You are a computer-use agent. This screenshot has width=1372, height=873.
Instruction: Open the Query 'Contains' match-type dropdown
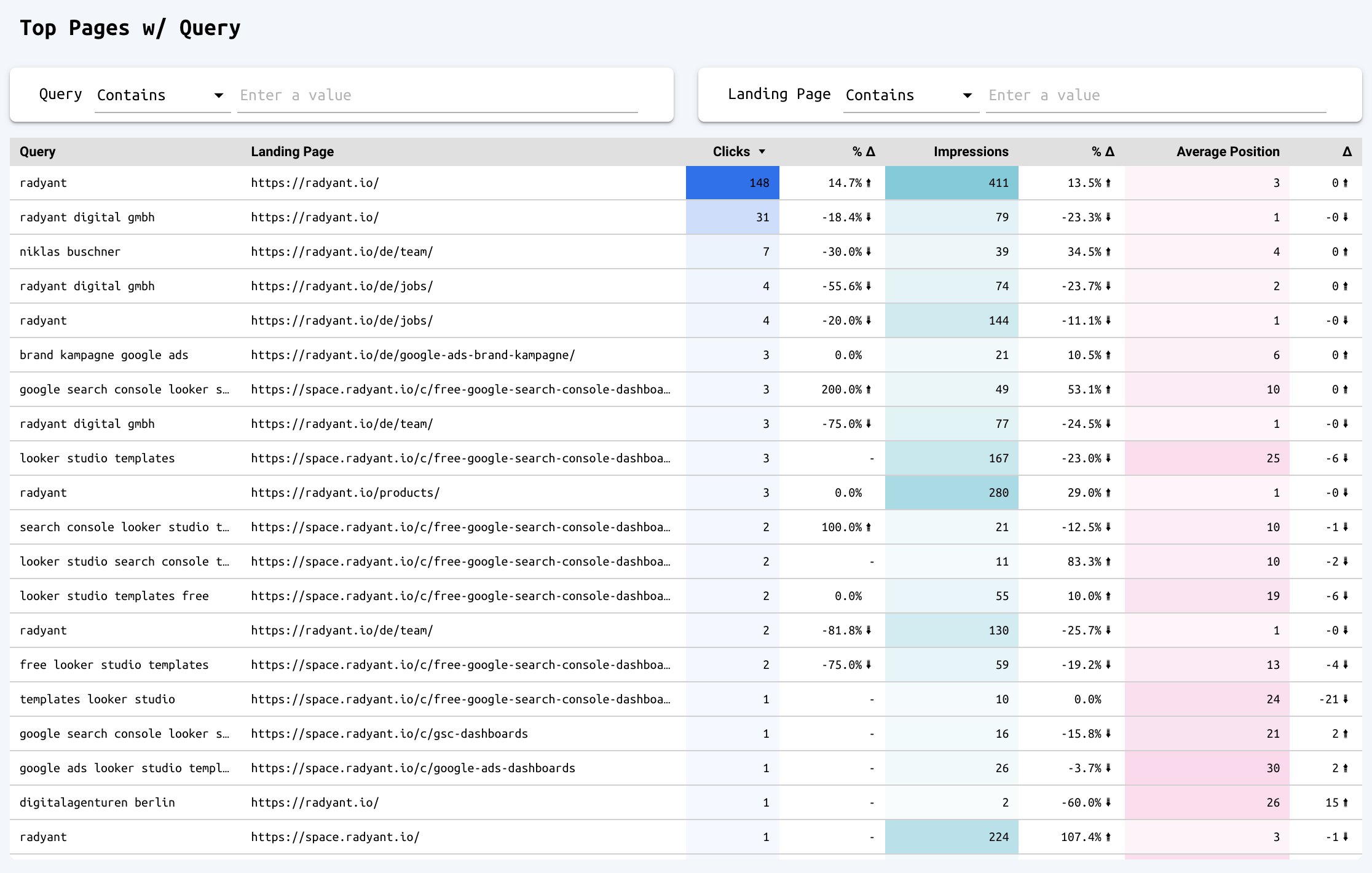pos(162,95)
